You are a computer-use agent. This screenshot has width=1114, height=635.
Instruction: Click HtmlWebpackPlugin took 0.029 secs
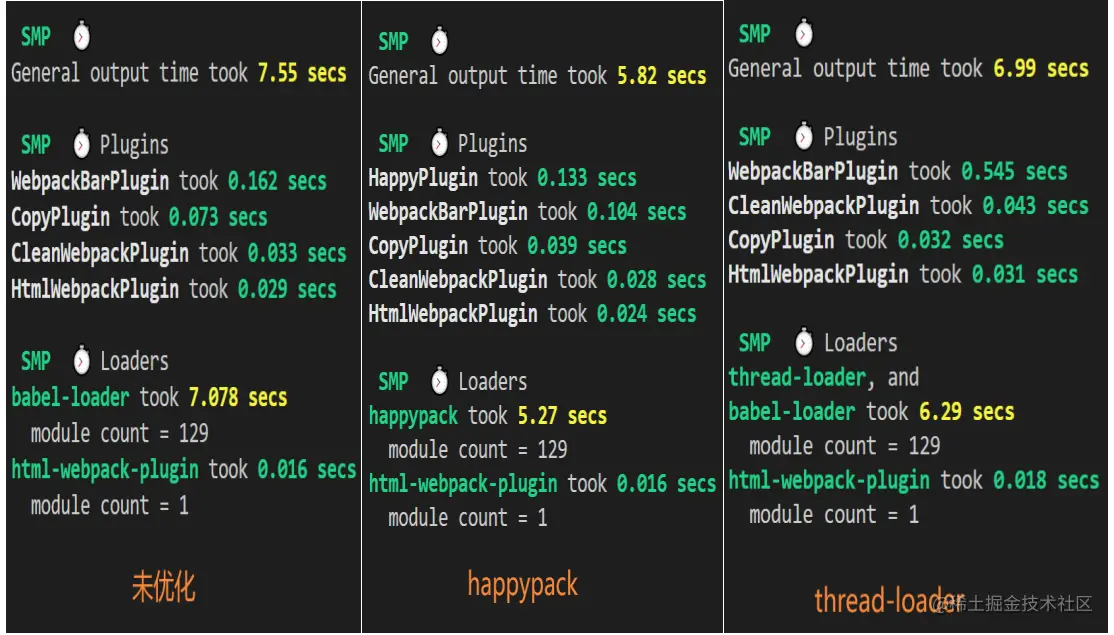pyautogui.click(x=173, y=289)
